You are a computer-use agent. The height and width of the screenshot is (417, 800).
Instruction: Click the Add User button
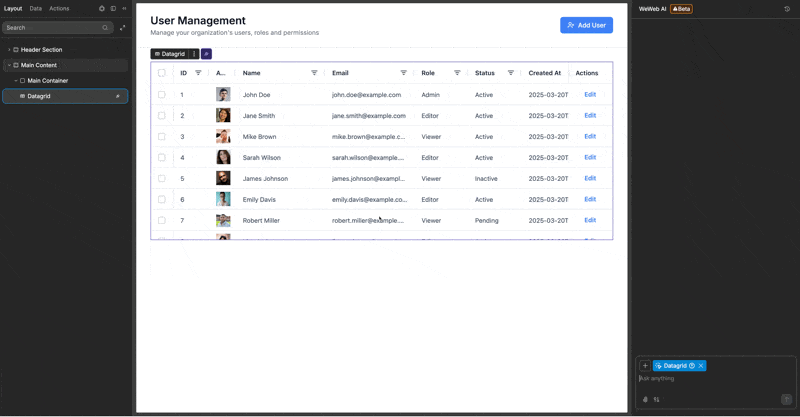(x=586, y=25)
